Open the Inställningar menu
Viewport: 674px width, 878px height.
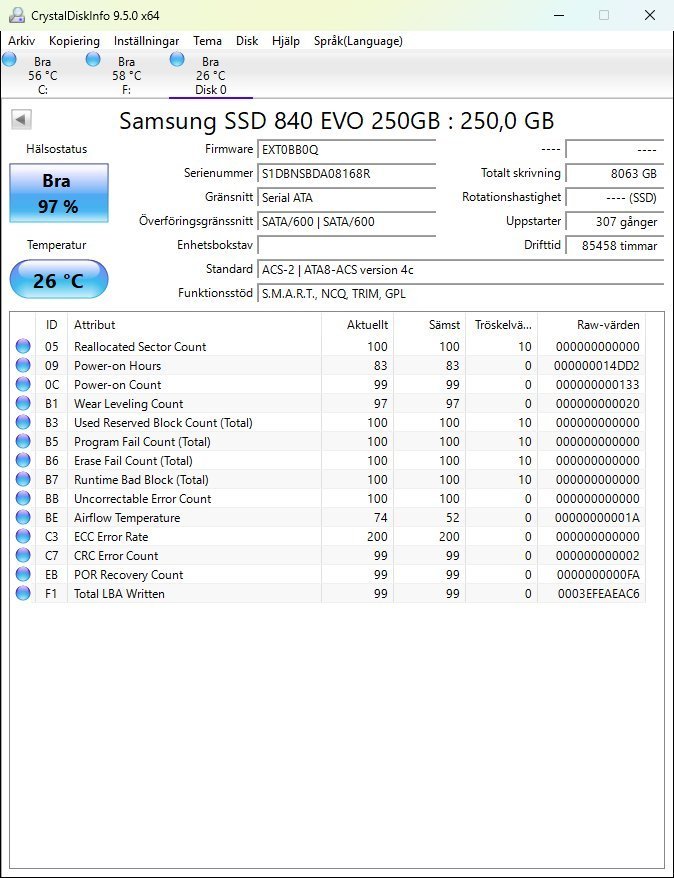point(147,41)
